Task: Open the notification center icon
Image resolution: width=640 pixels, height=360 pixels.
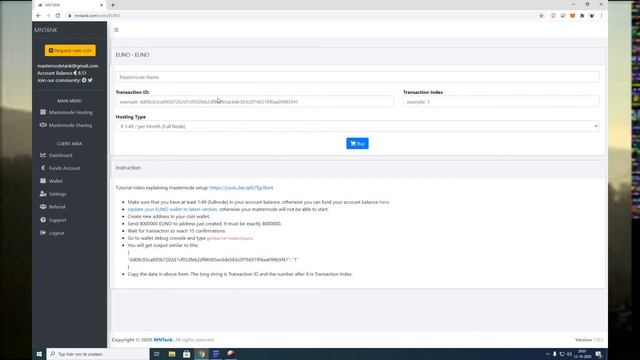Action: (598, 354)
